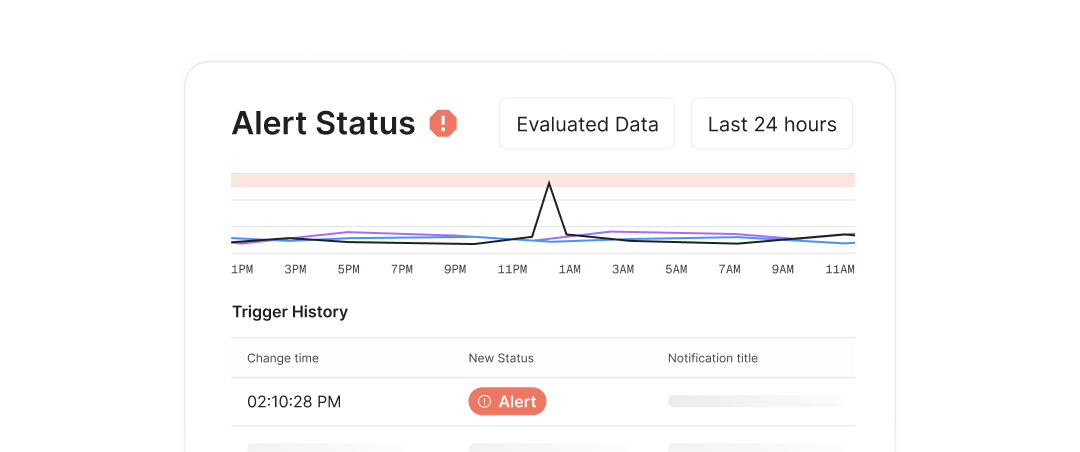
Task: Click the 11PM axis label
Action: 512,269
